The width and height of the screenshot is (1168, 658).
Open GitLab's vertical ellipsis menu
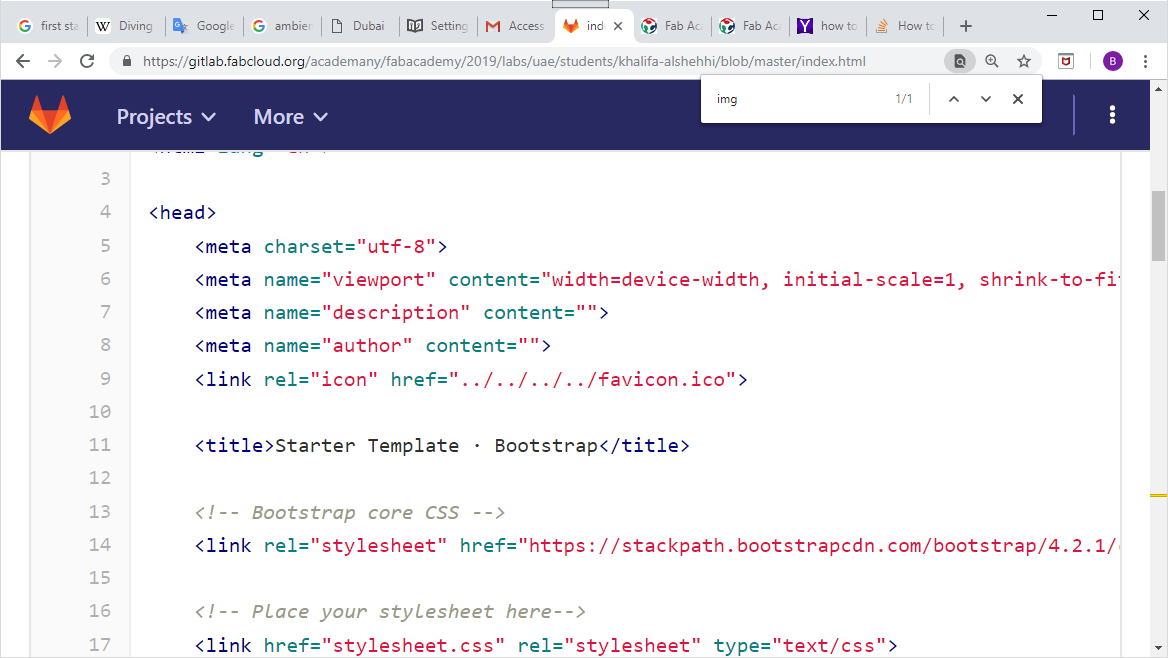click(1112, 114)
